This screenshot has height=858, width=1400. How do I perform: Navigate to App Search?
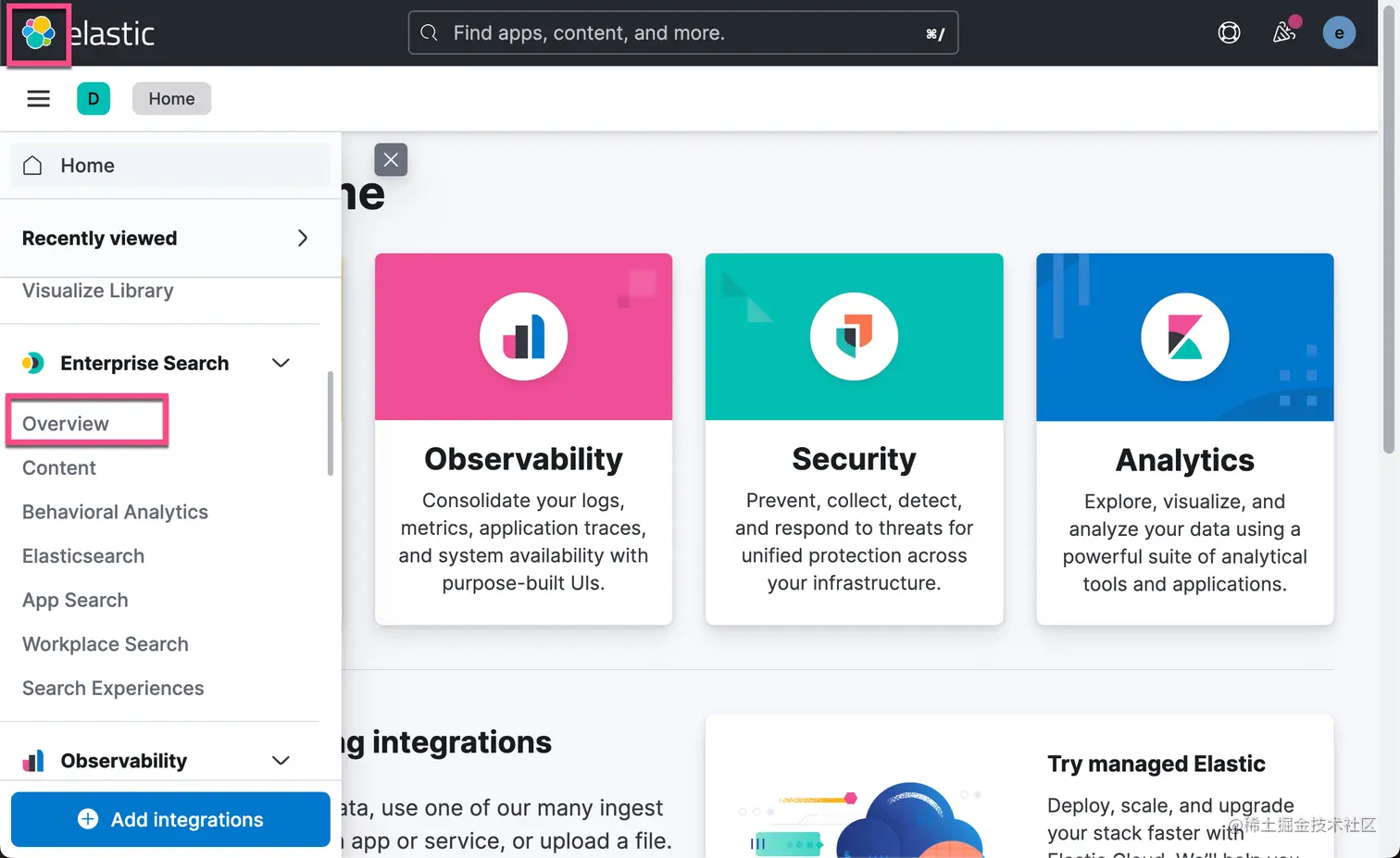point(75,601)
